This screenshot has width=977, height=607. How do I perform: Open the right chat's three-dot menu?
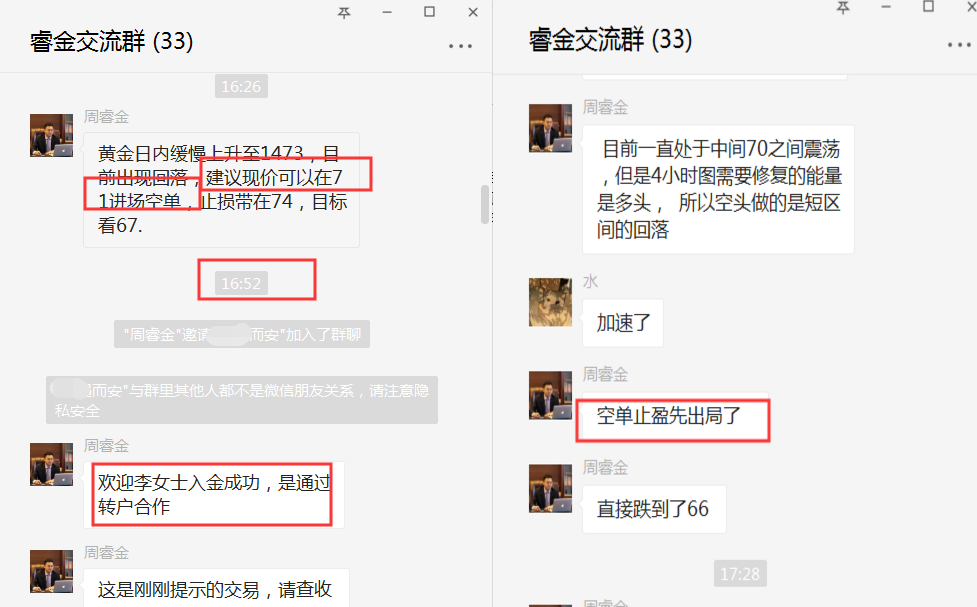pyautogui.click(x=960, y=45)
